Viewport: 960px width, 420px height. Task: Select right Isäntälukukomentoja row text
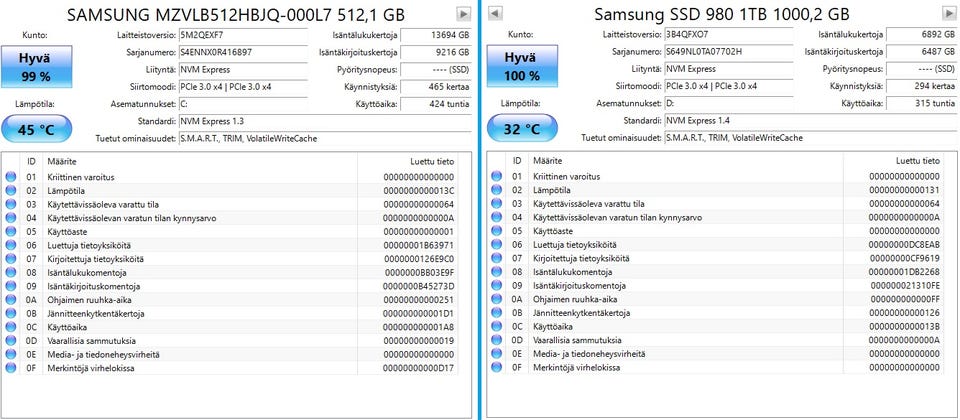[572, 272]
